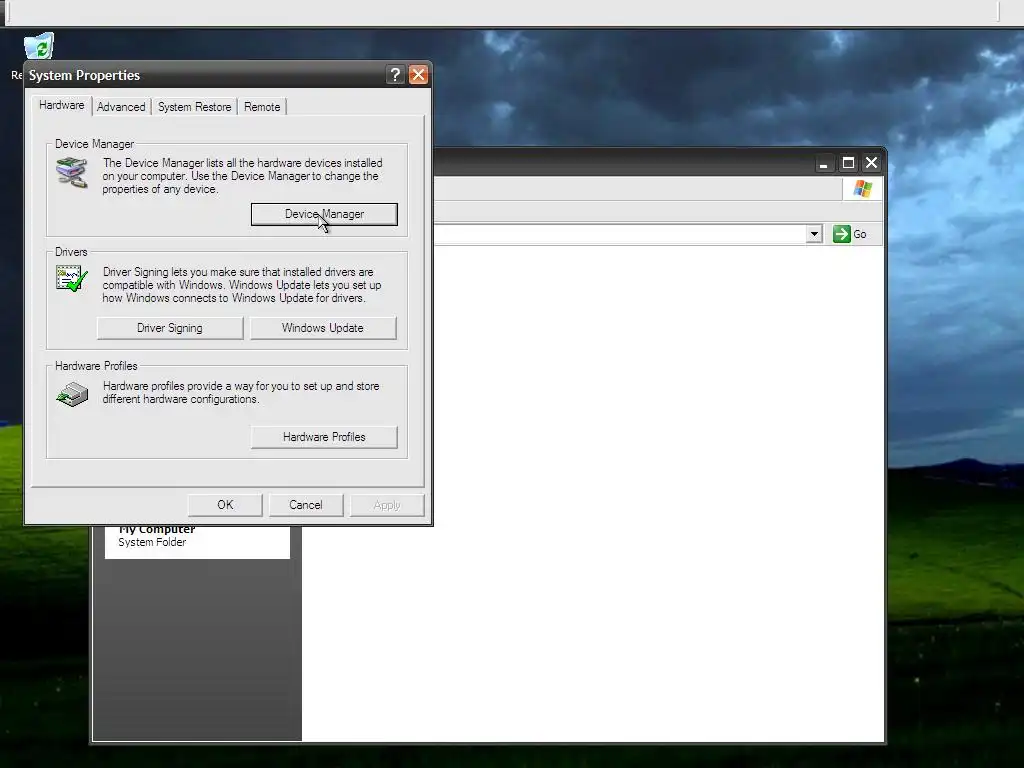Select the Hardware tab
The width and height of the screenshot is (1024, 768).
point(61,105)
